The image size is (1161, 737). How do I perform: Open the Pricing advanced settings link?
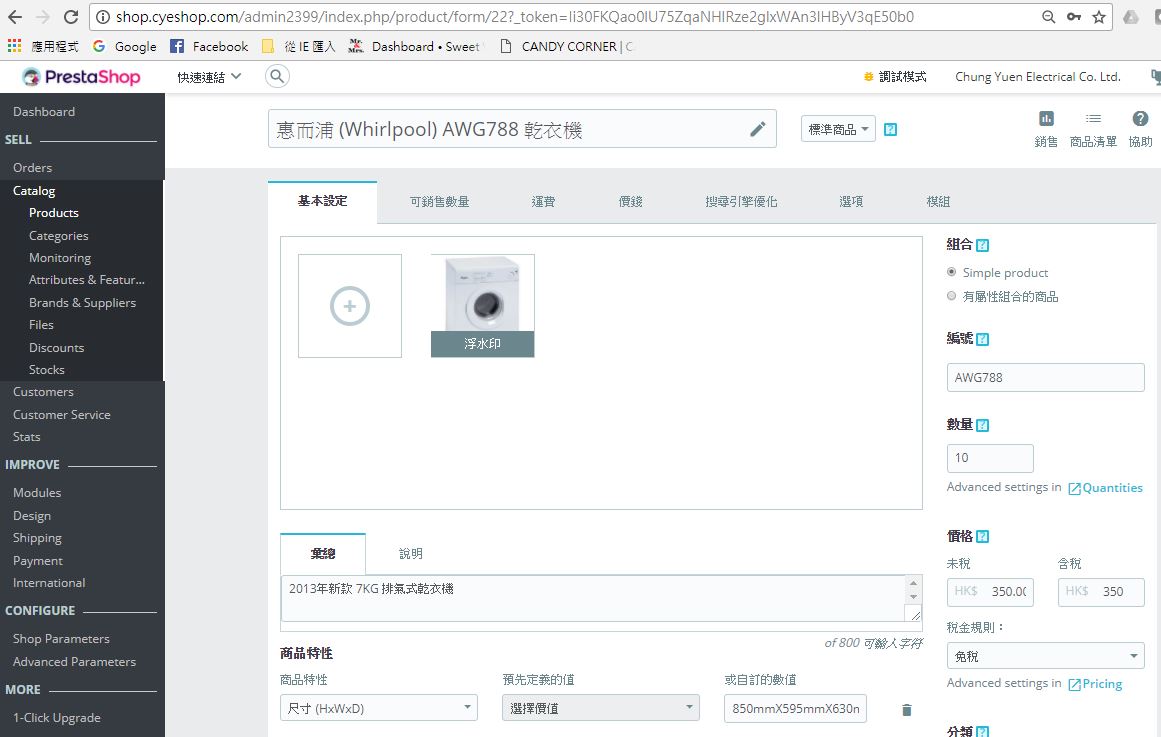pos(1095,684)
